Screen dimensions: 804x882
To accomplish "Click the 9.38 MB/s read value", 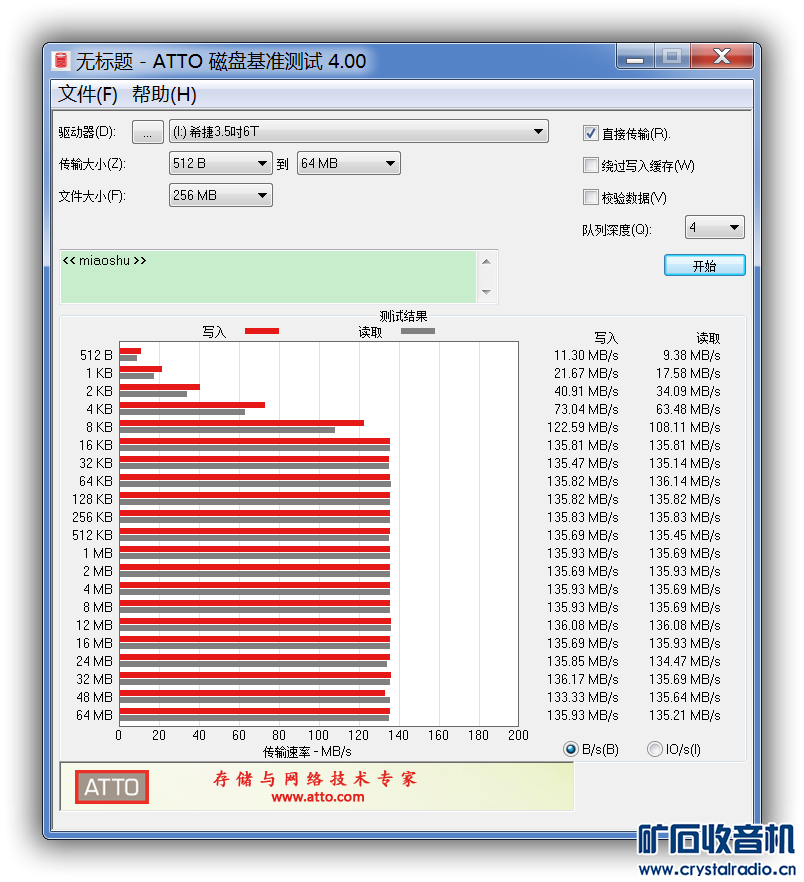I will click(x=691, y=356).
